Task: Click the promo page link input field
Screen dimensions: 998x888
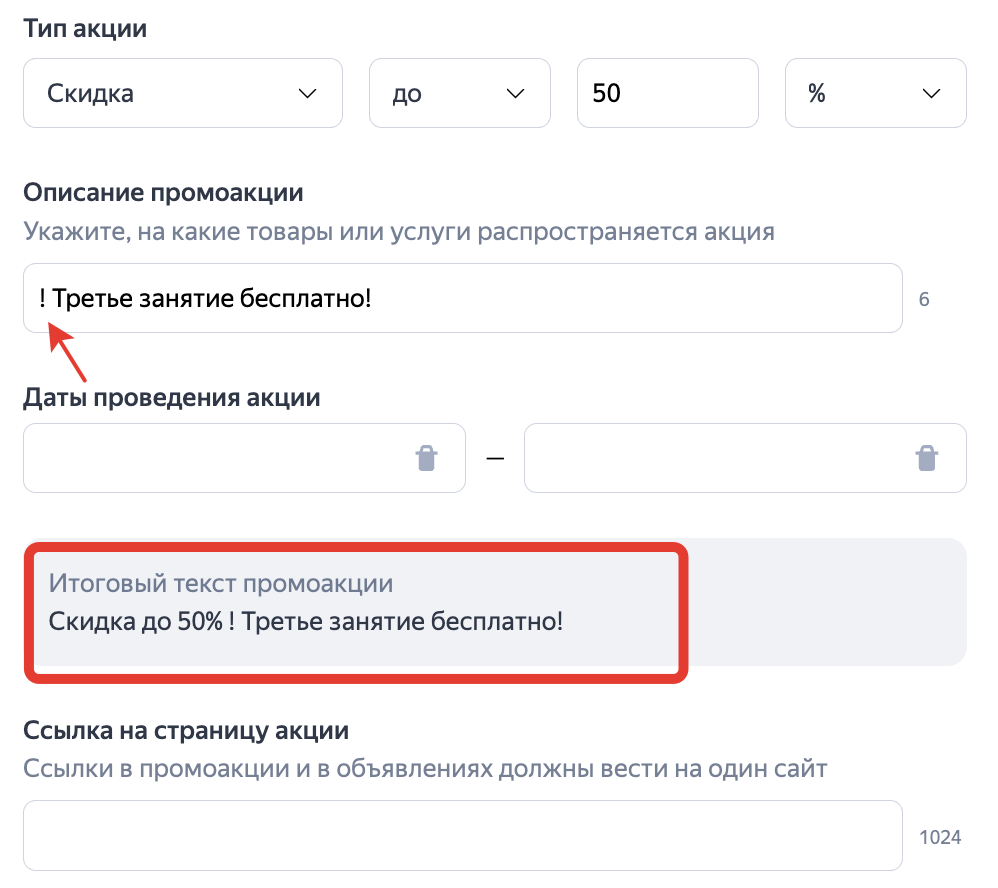Action: click(462, 835)
